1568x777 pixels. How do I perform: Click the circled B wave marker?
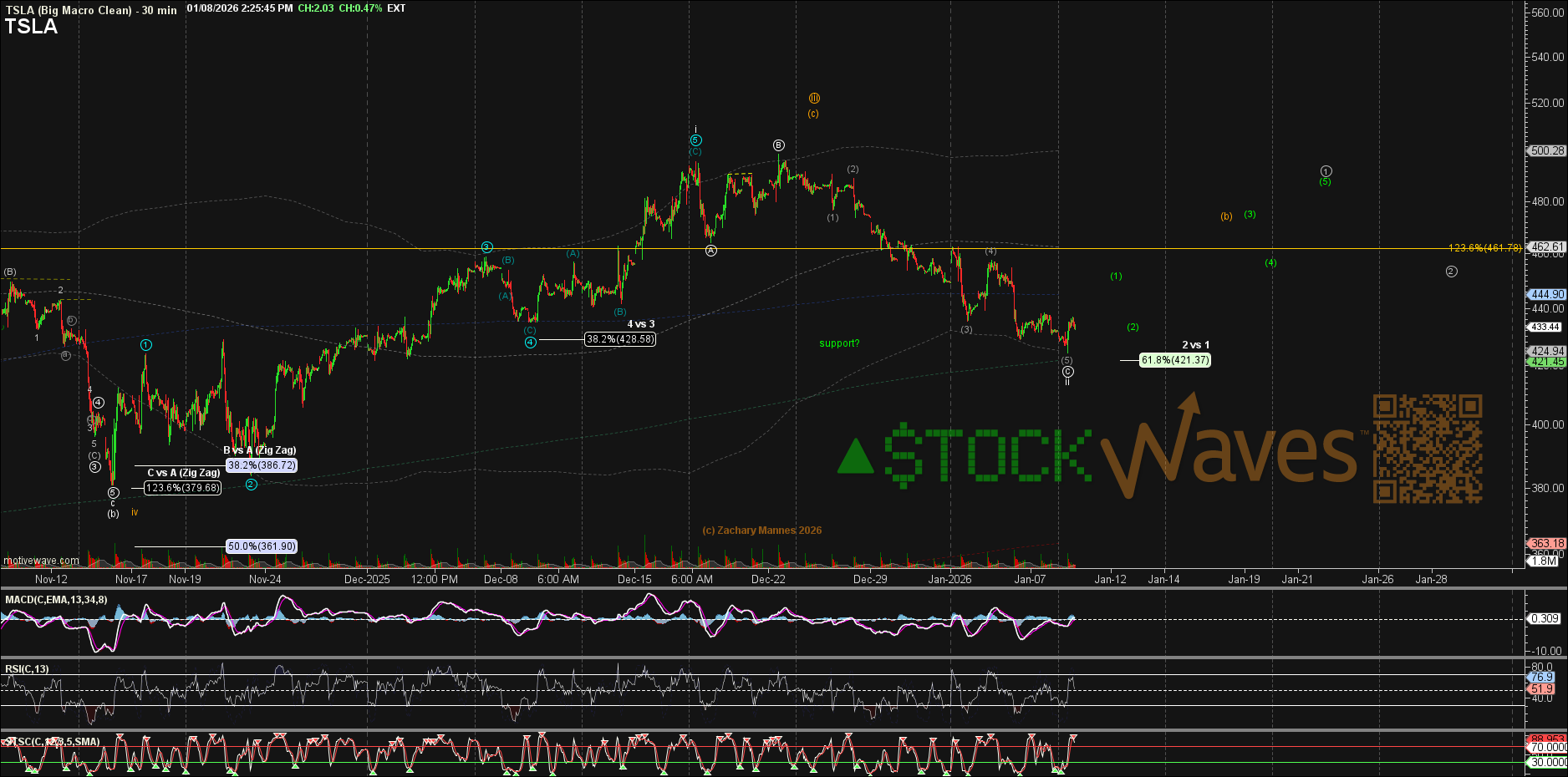(x=779, y=145)
